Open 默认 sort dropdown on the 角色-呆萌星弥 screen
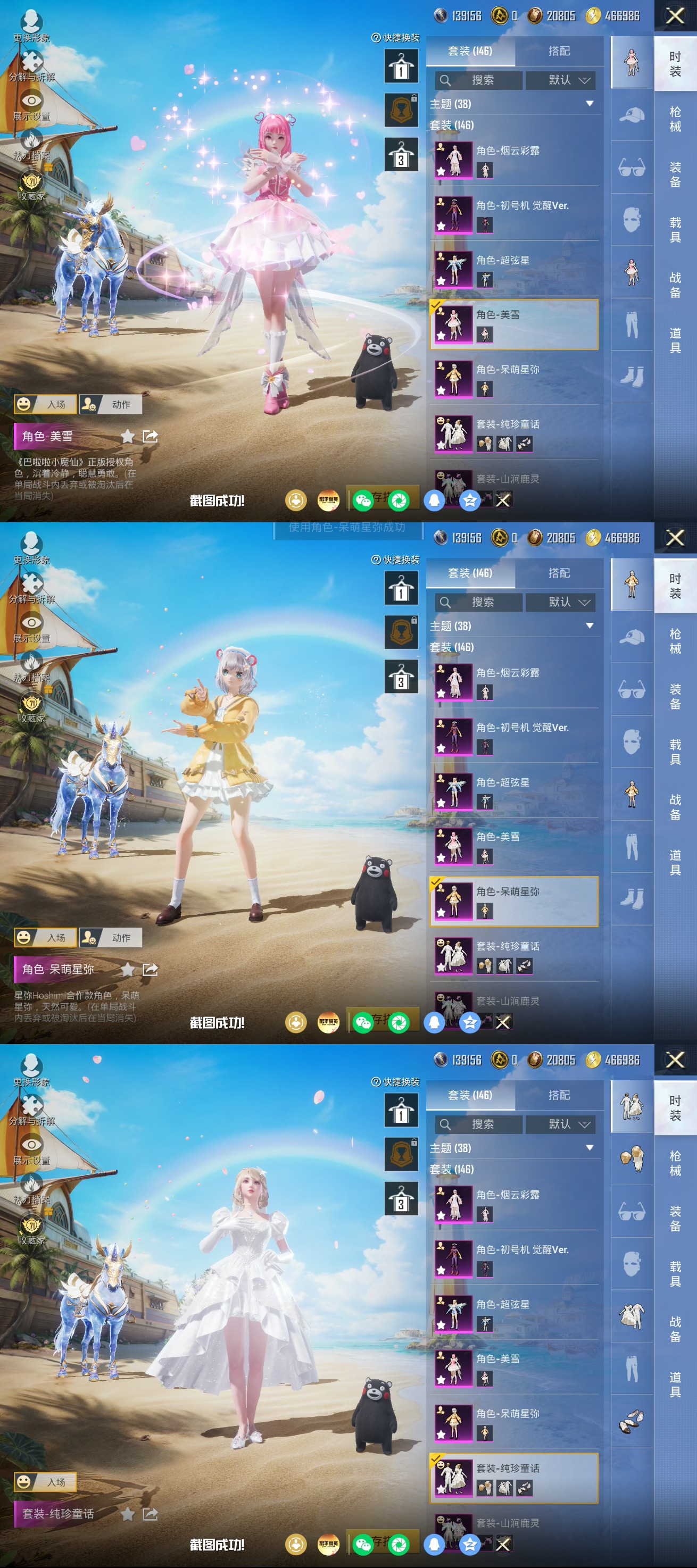This screenshot has height=1568, width=697. point(560,602)
